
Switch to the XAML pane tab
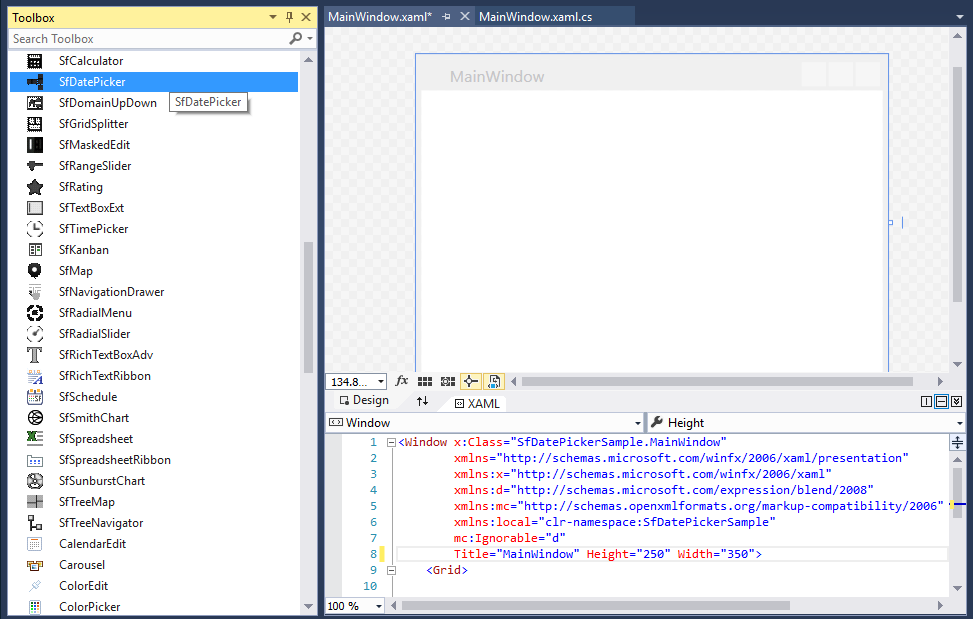[476, 403]
